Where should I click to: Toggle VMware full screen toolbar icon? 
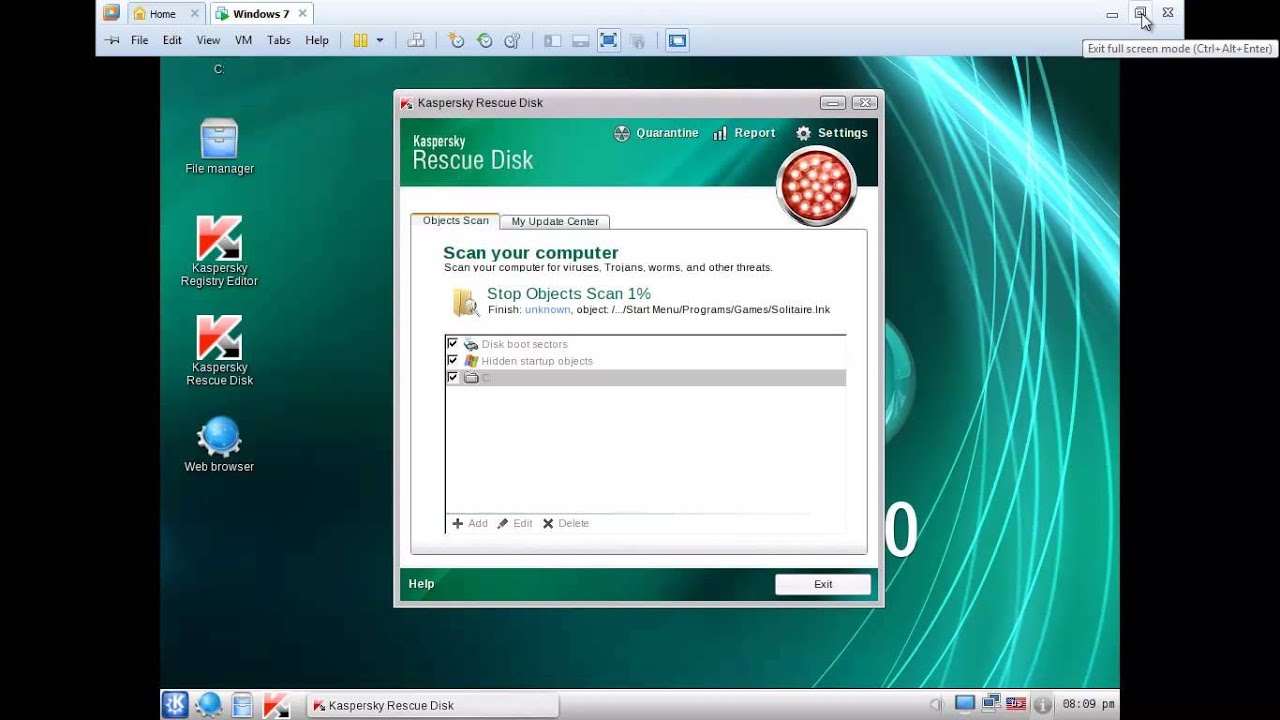coord(608,41)
